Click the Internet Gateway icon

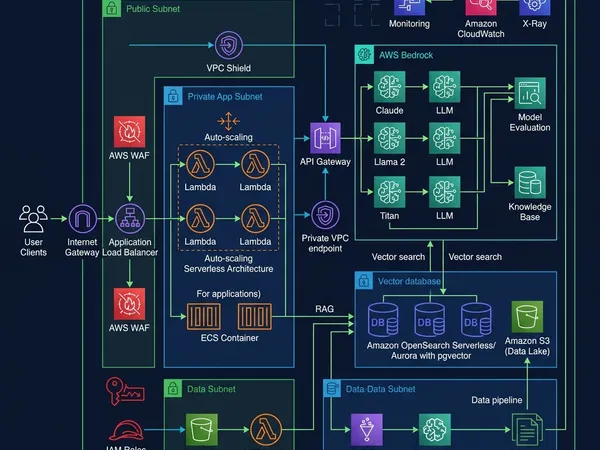83,219
